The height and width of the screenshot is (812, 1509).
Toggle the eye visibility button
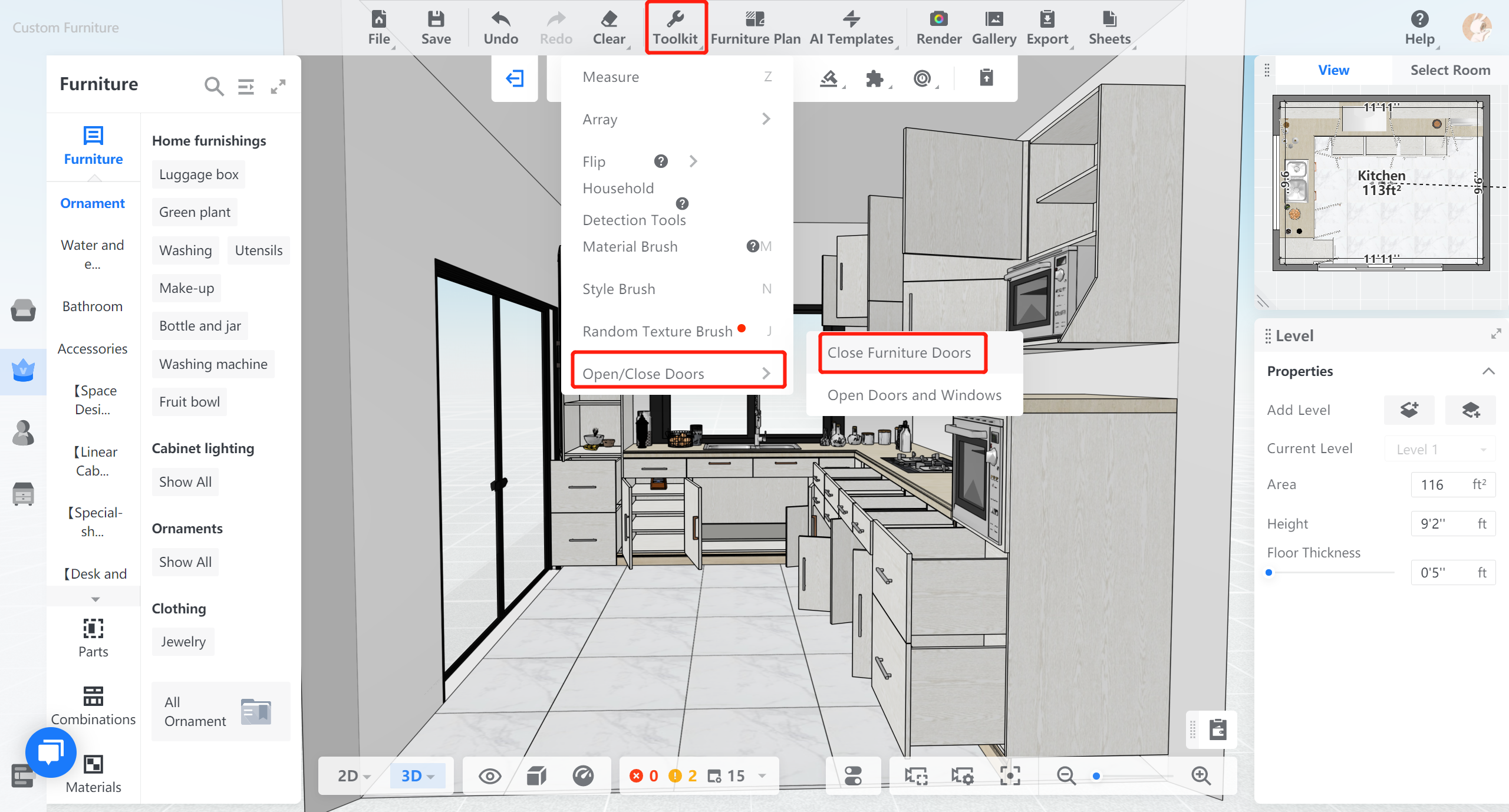pos(490,776)
